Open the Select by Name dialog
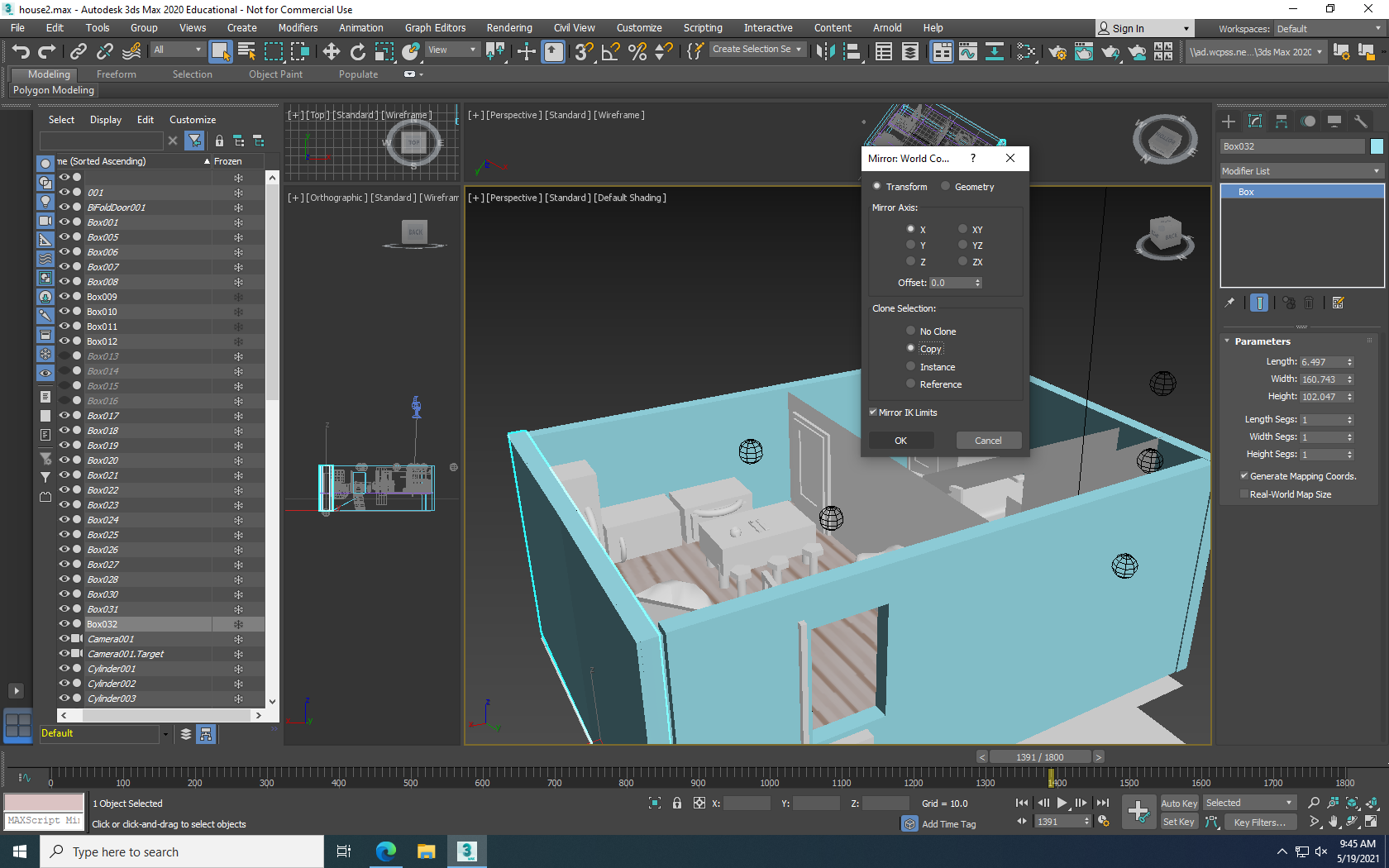1389x868 pixels. click(246, 51)
